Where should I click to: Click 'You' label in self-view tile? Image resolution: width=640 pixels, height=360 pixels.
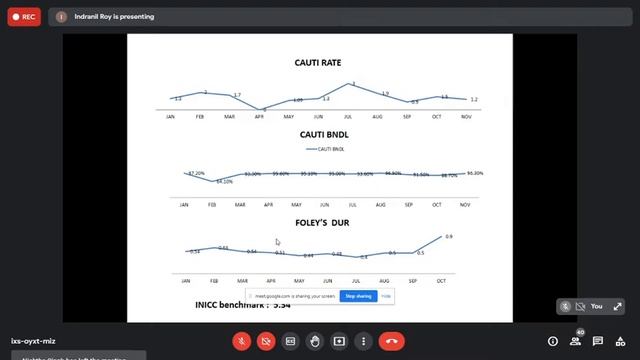point(597,306)
